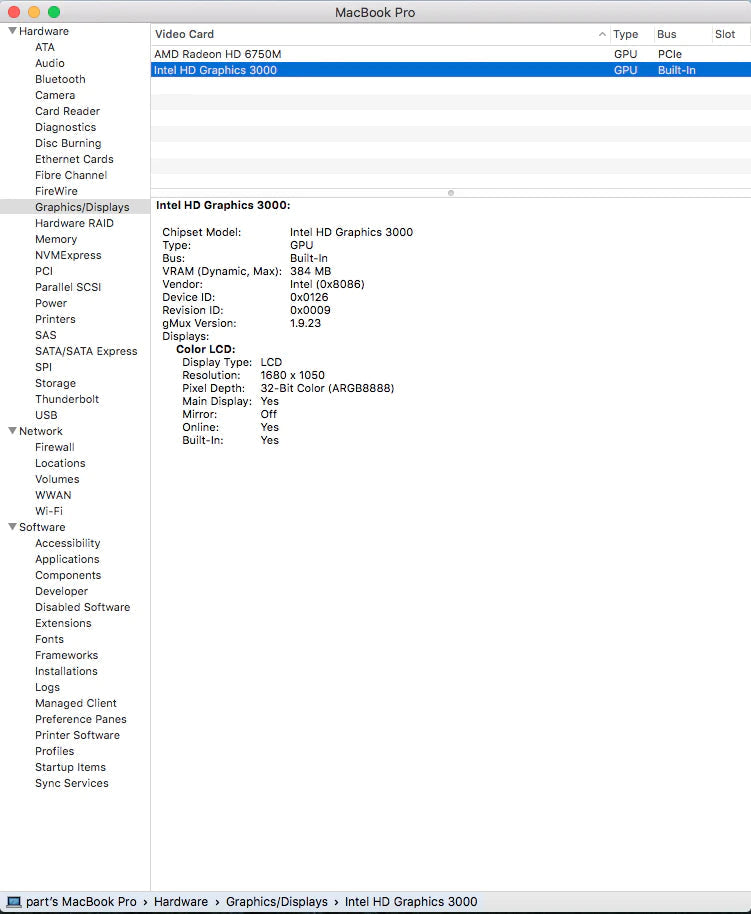The height and width of the screenshot is (914, 751).
Task: Click Hardware in the bottom path bar
Action: [x=181, y=902]
